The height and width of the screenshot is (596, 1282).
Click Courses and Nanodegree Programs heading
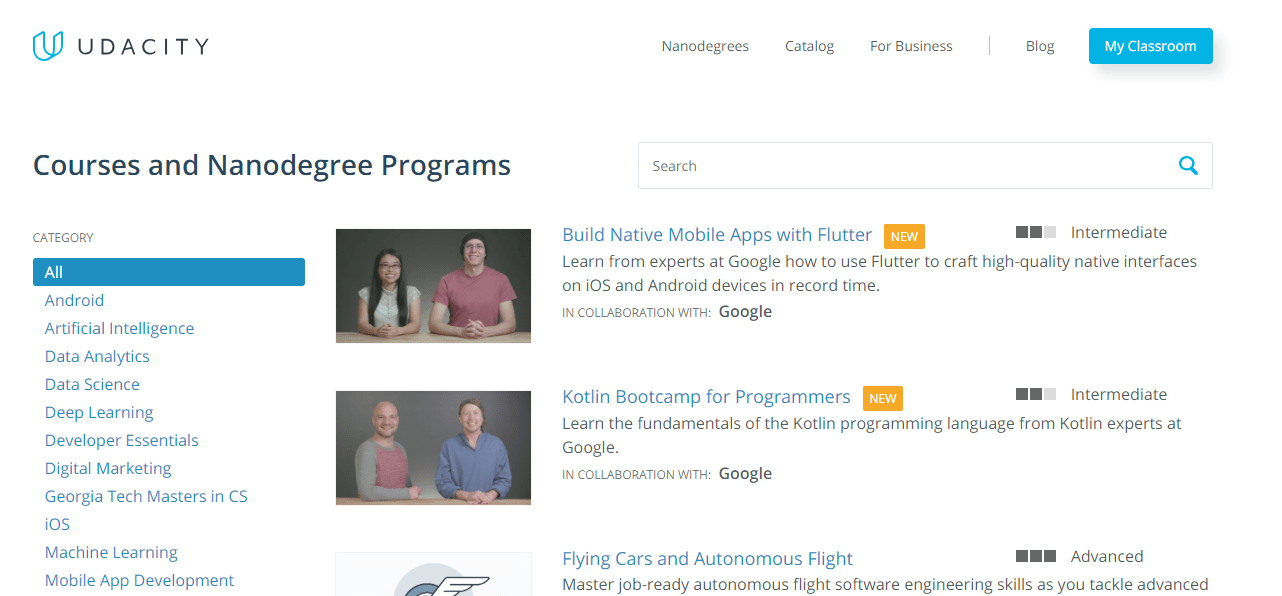point(272,165)
